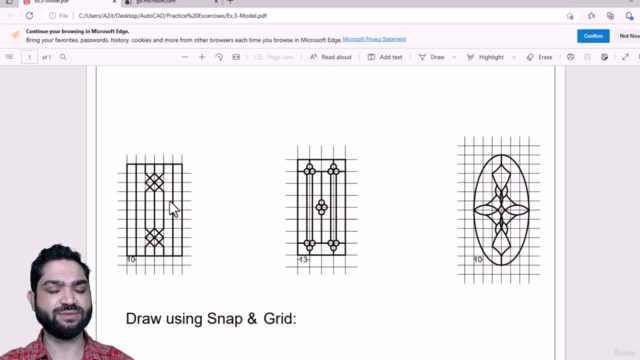Start Read aloud
Viewport: 640px width, 360px height.
pos(330,57)
